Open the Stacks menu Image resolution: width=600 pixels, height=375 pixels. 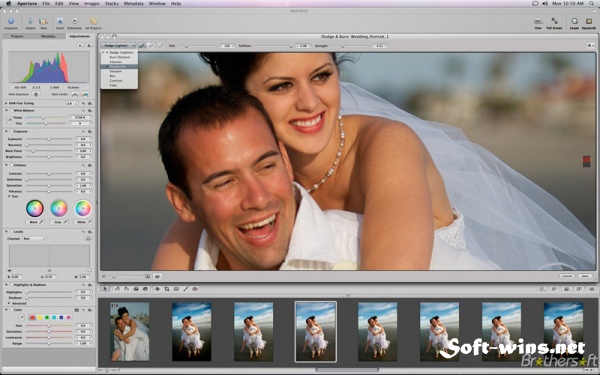111,3
